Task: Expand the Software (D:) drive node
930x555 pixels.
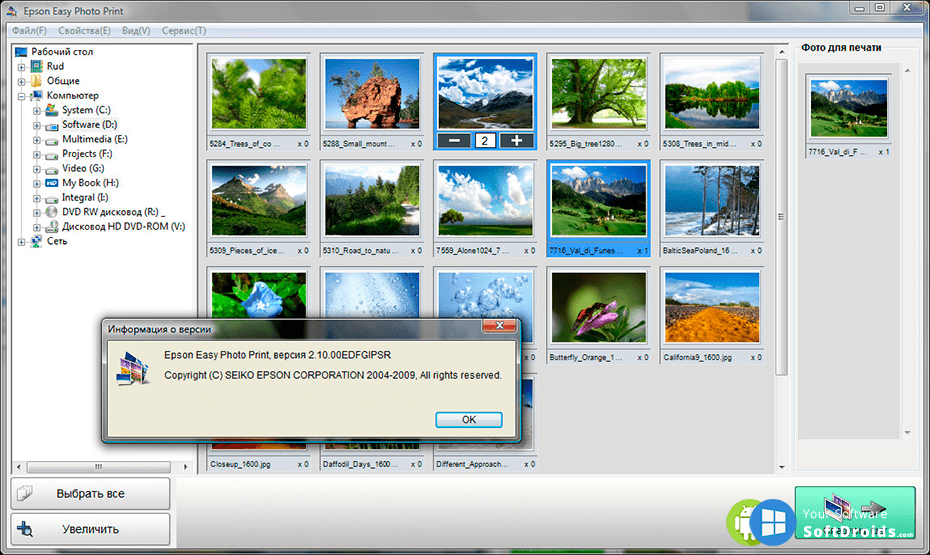Action: 37,125
